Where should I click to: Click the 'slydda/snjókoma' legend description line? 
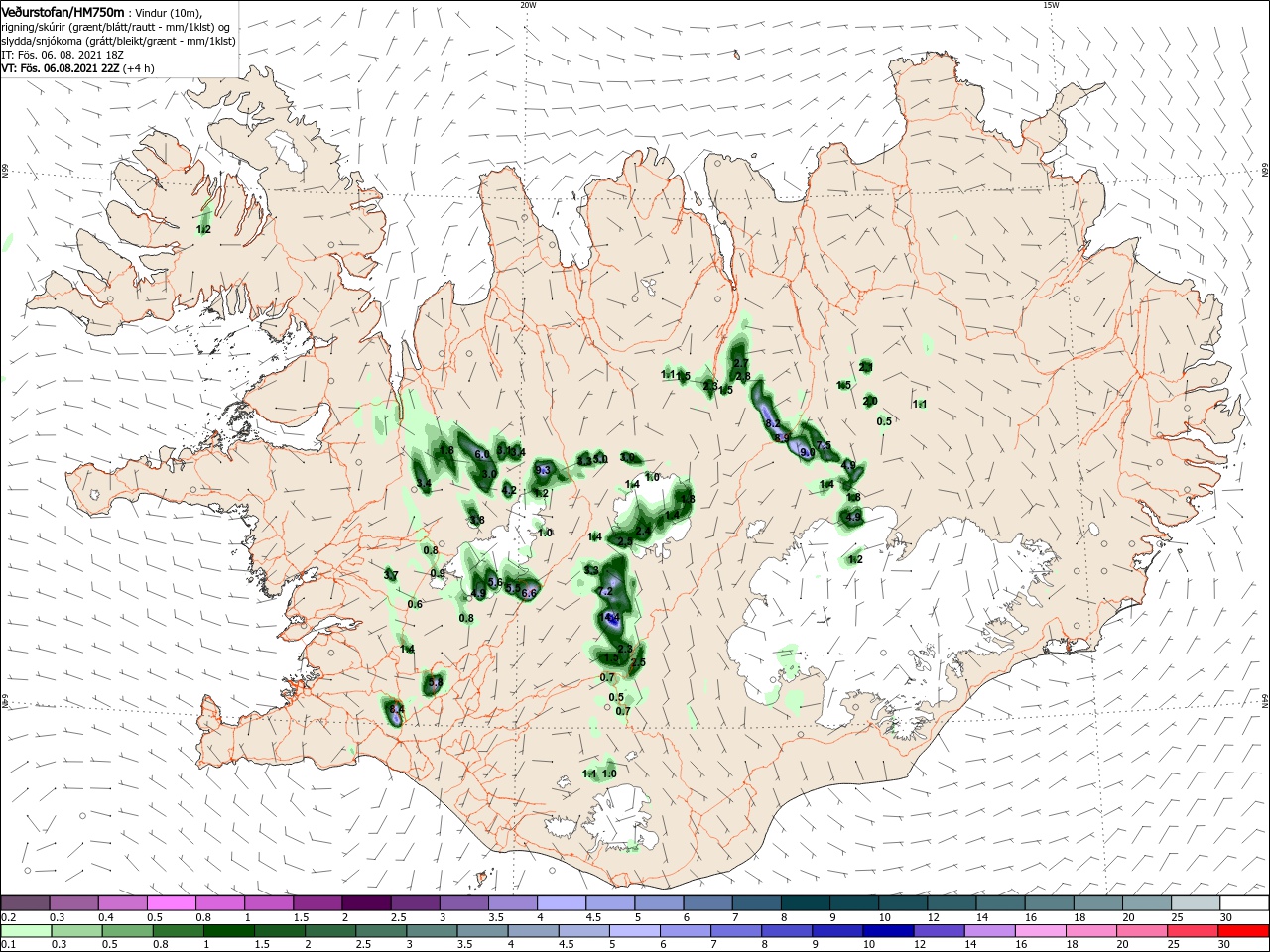118,41
